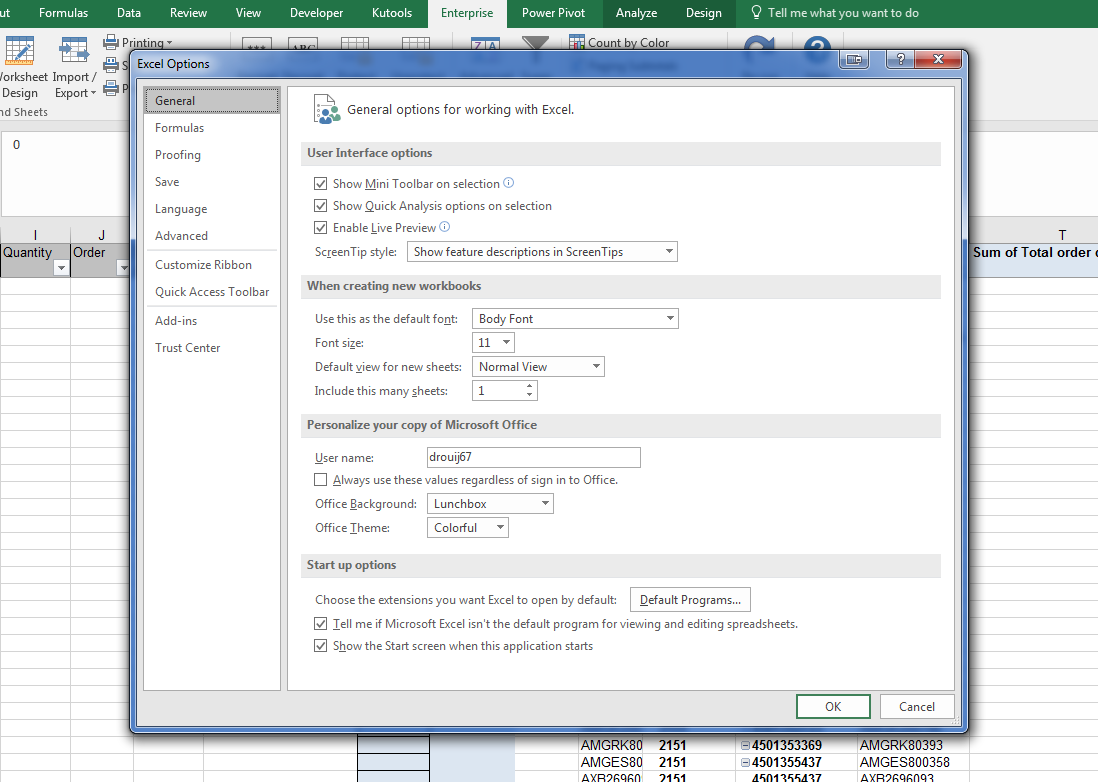Open the Developer ribbon tab

coord(316,13)
